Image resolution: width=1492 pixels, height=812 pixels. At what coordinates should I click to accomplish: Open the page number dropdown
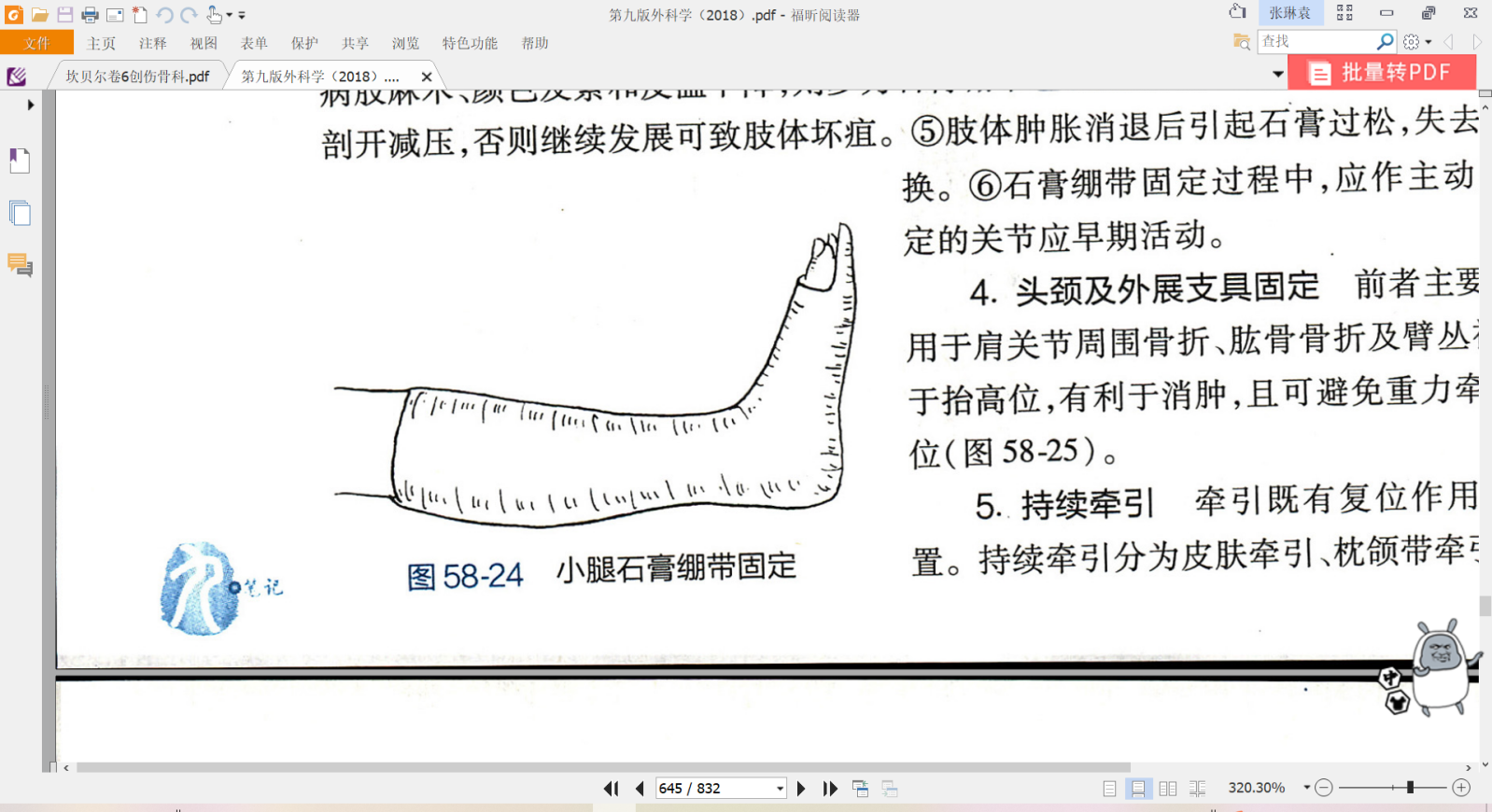[x=780, y=789]
